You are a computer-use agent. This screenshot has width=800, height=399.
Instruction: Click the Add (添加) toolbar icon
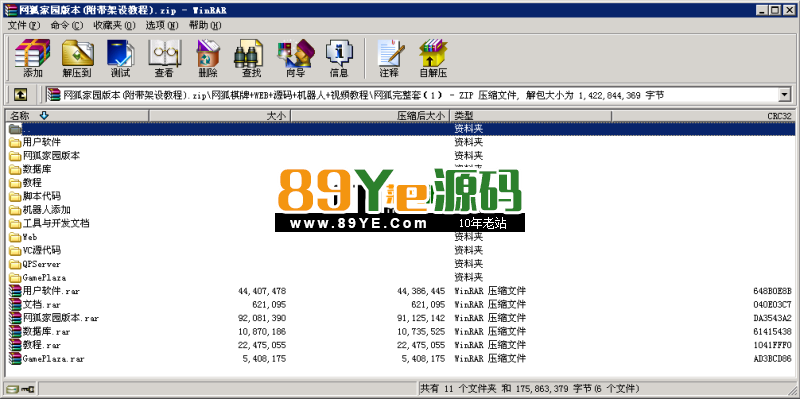click(33, 58)
